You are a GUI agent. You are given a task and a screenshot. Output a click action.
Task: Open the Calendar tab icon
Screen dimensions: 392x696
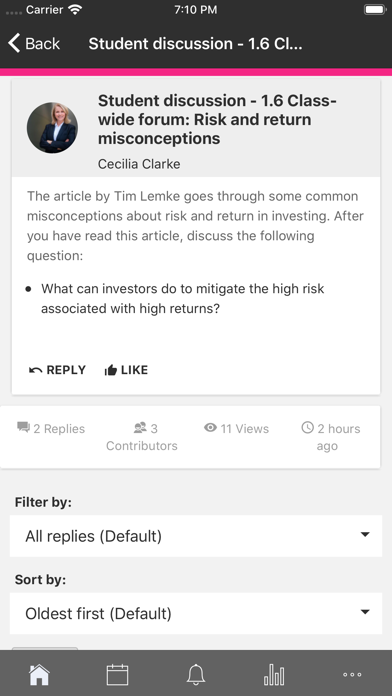[x=118, y=675]
